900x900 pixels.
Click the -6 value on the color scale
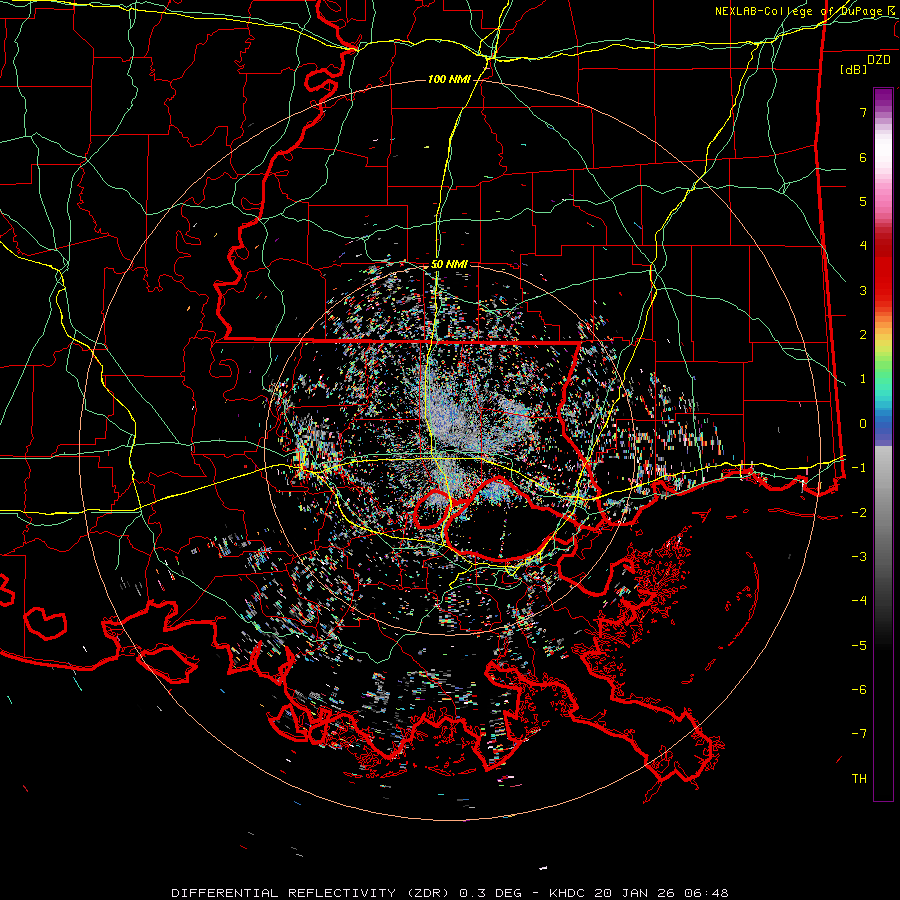tap(859, 689)
